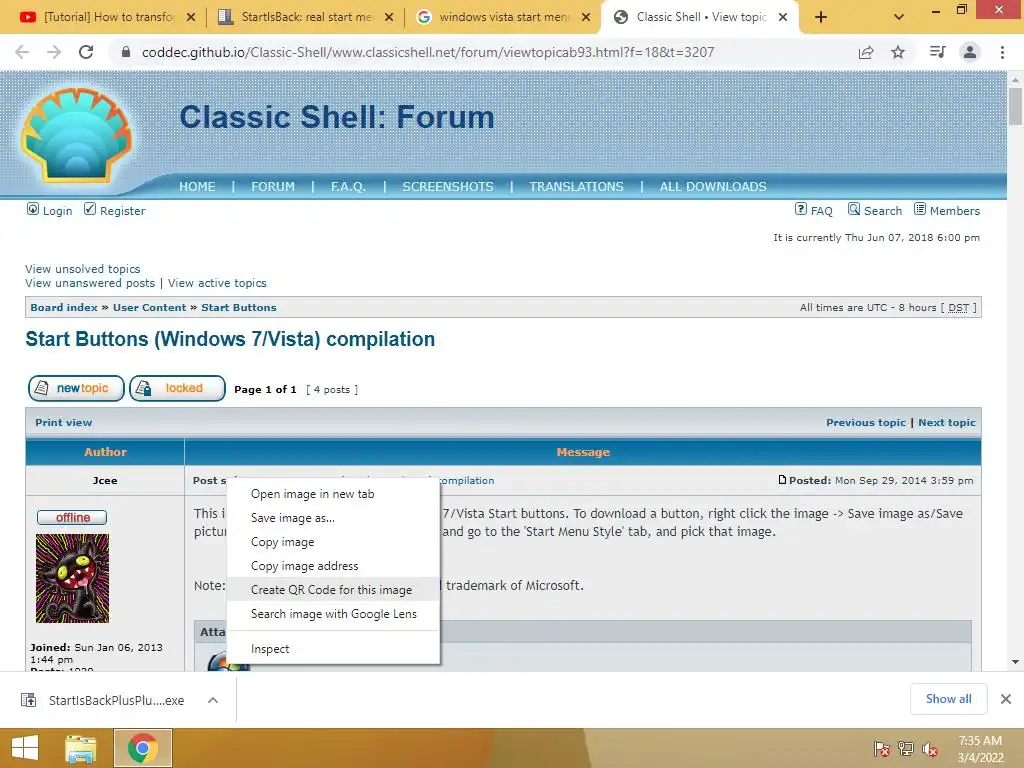Viewport: 1024px width, 768px height.
Task: Click the new topic button
Action: coord(76,389)
